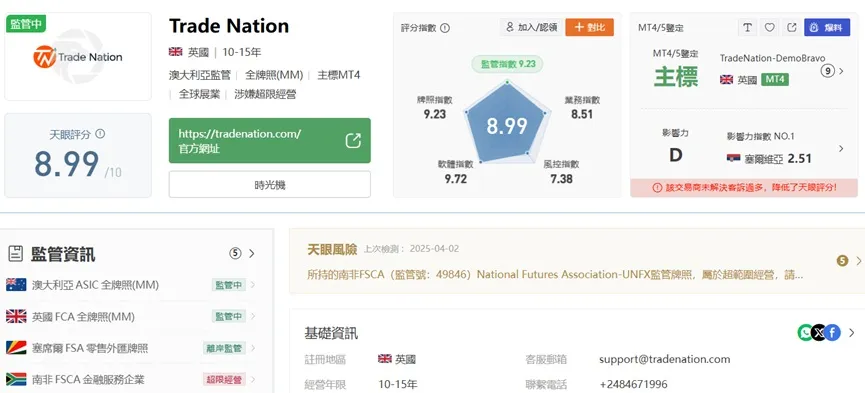Open the 澳大利亞 ASIC 全牌照(MM) row
Image resolution: width=865 pixels, height=393 pixels.
[131, 285]
